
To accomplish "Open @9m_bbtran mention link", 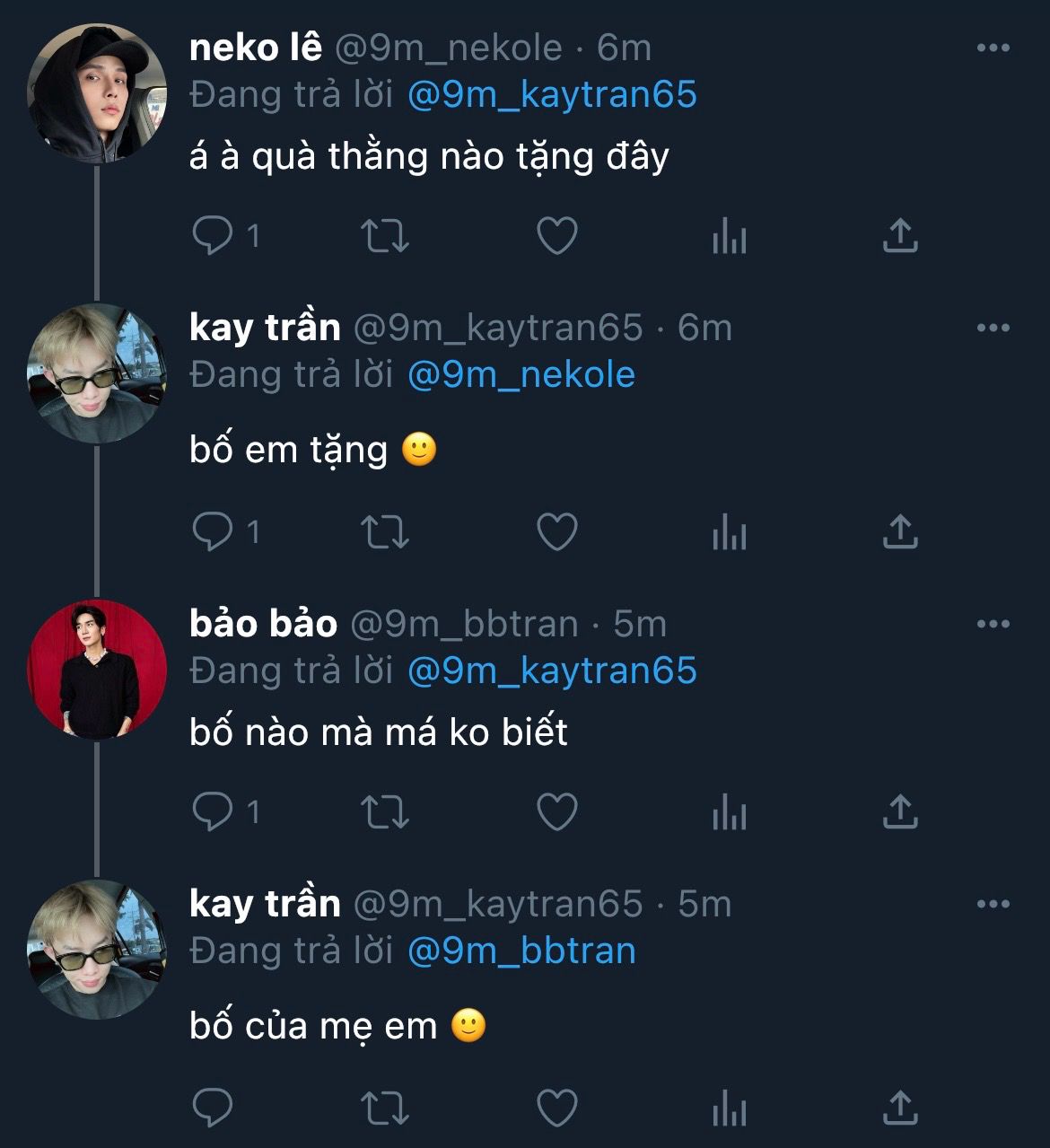I will 521,951.
